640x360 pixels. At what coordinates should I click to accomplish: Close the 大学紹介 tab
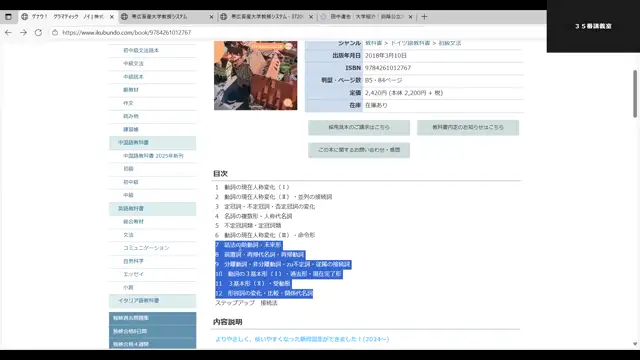coord(411,17)
